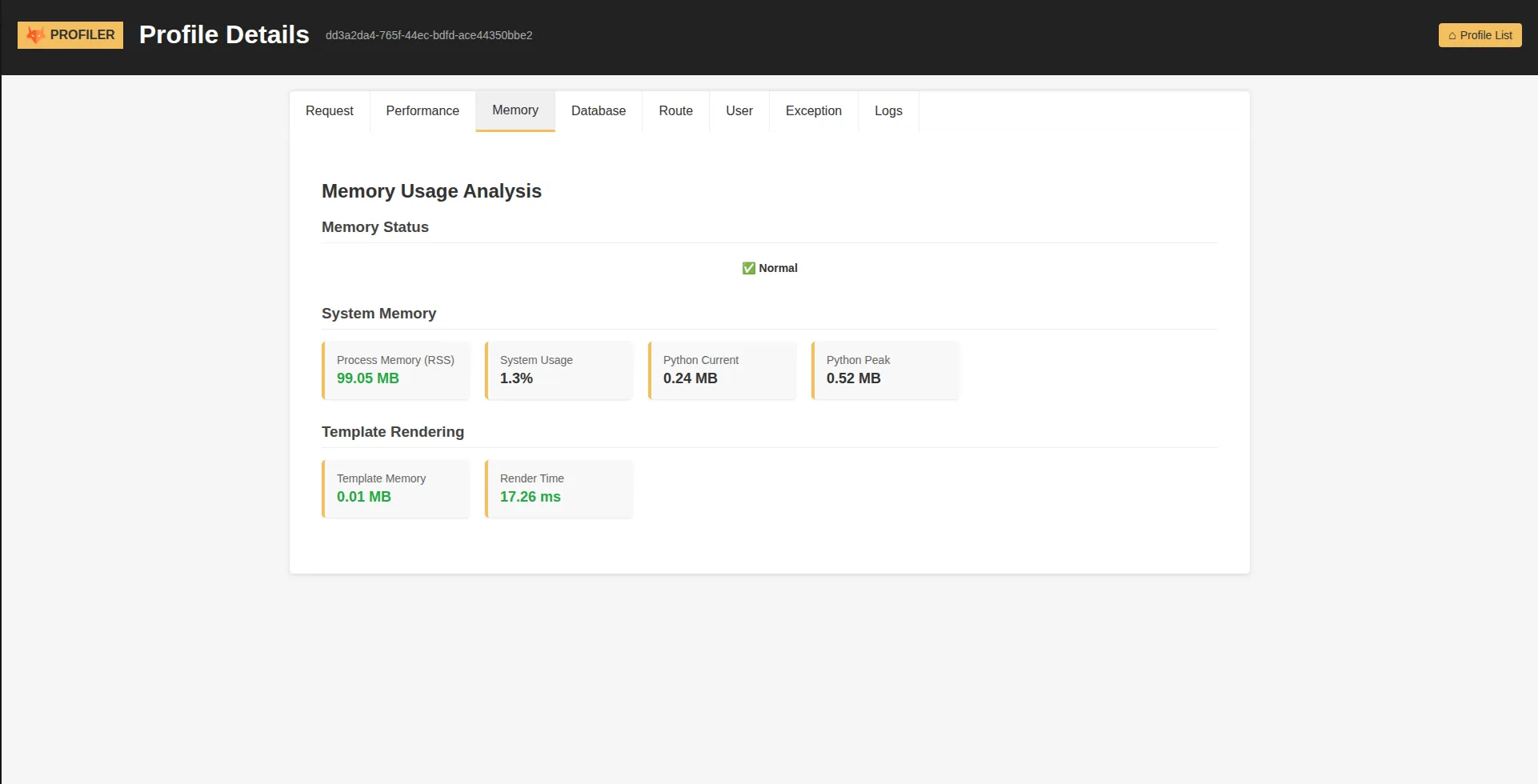
Task: View the Logs tab
Action: click(888, 111)
